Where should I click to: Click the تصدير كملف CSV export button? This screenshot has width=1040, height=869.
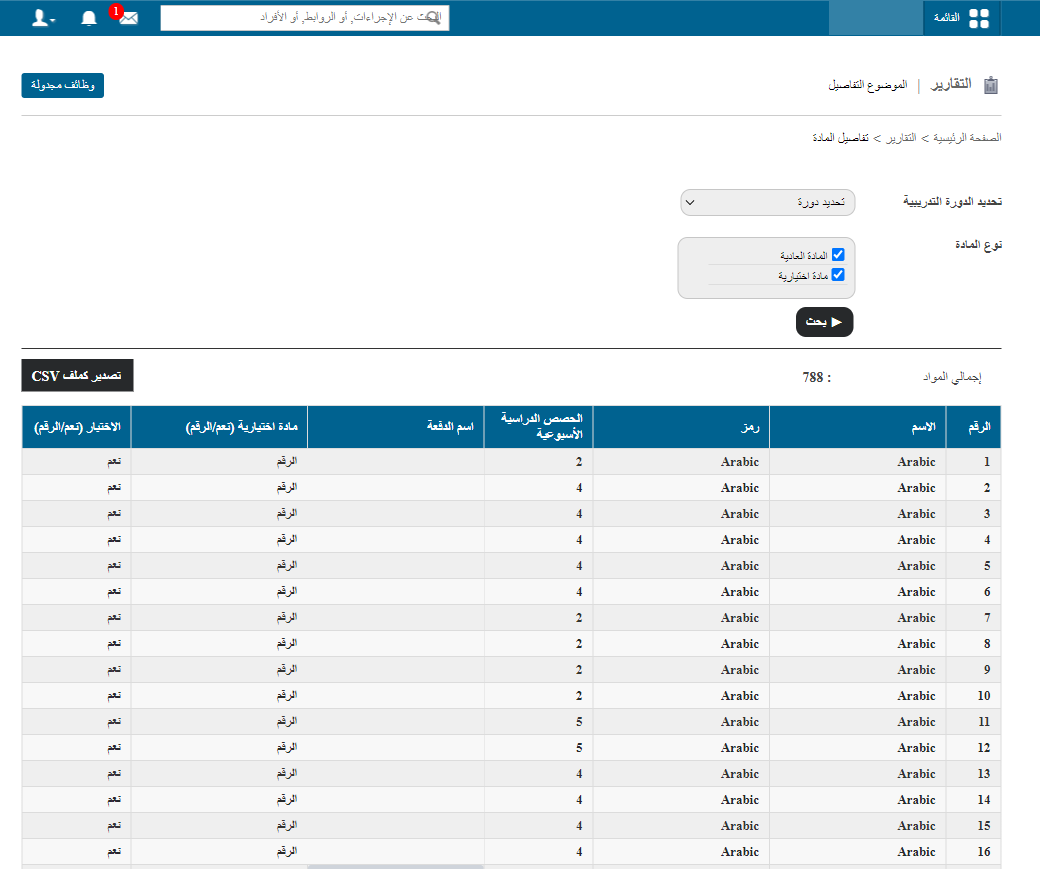point(77,375)
